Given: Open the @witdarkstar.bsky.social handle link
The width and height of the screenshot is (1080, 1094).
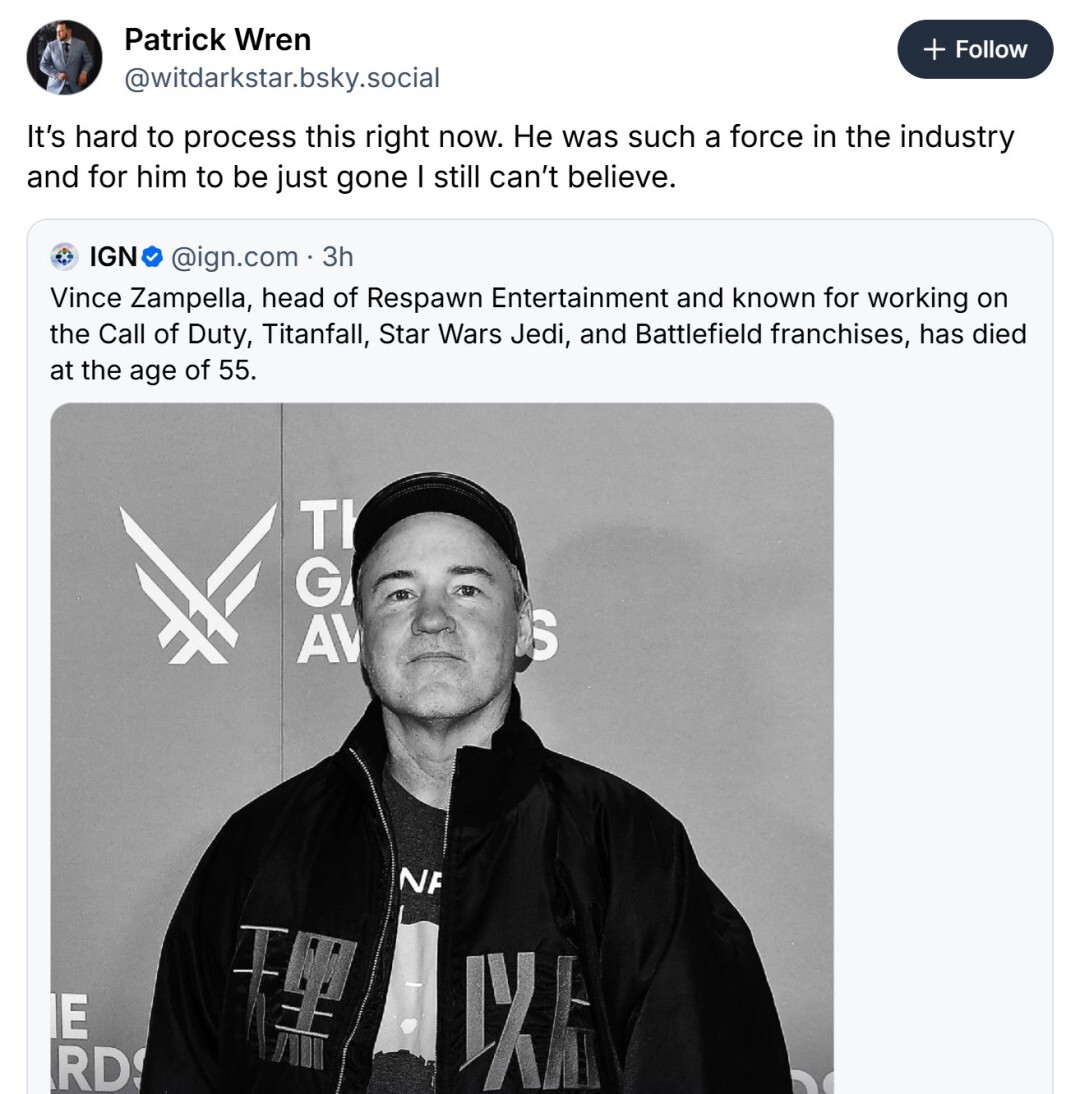Looking at the screenshot, I should point(281,78).
